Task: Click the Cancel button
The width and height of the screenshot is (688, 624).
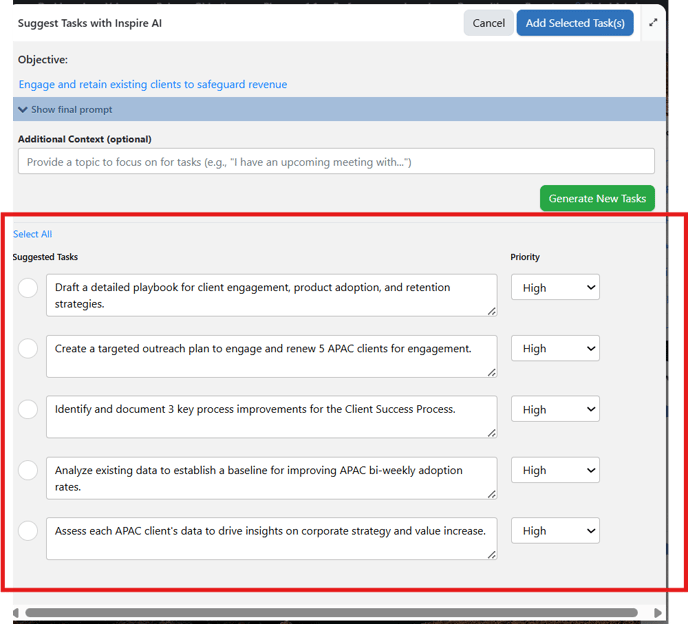Action: click(488, 23)
